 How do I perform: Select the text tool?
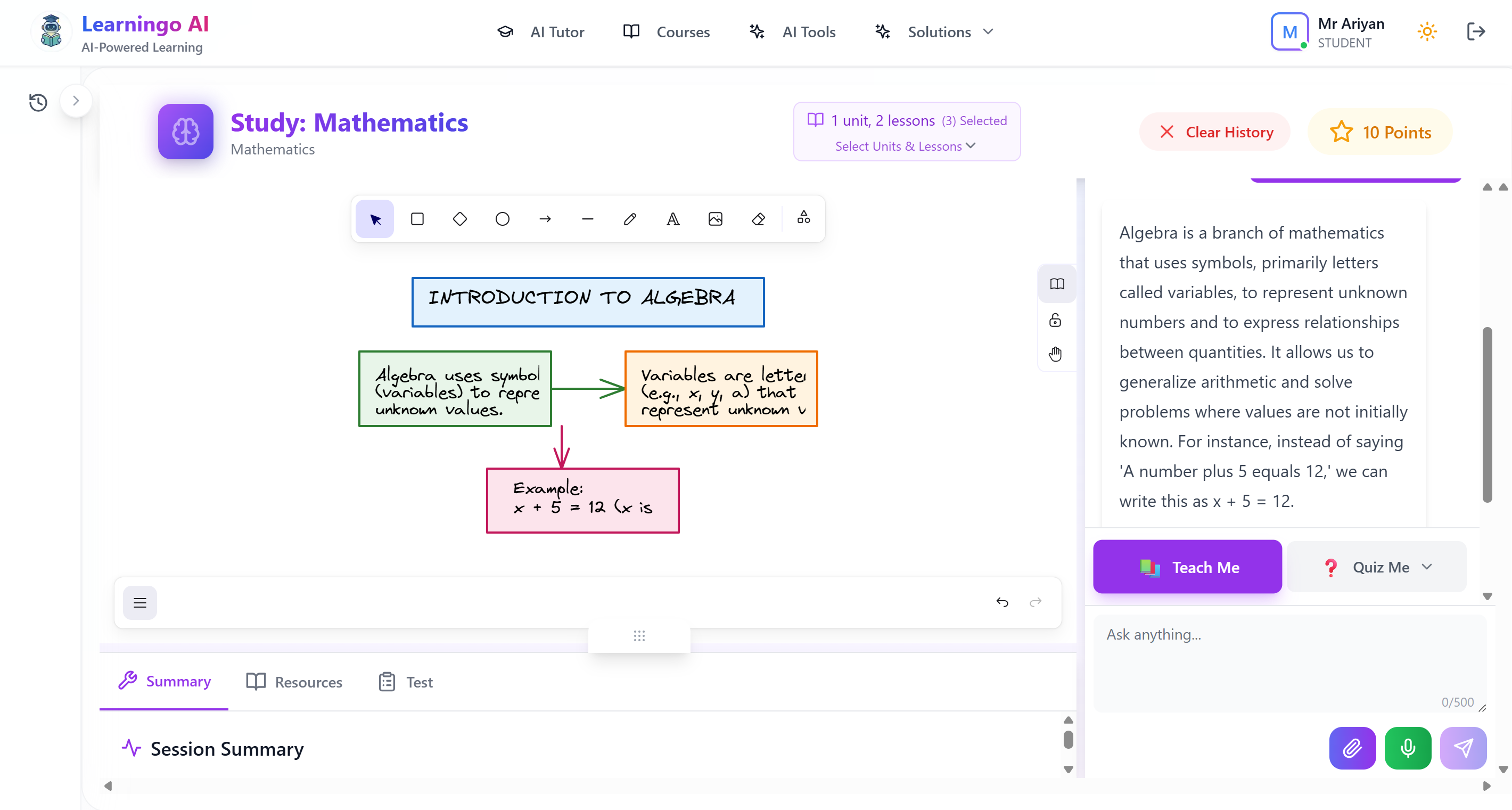[x=672, y=219]
